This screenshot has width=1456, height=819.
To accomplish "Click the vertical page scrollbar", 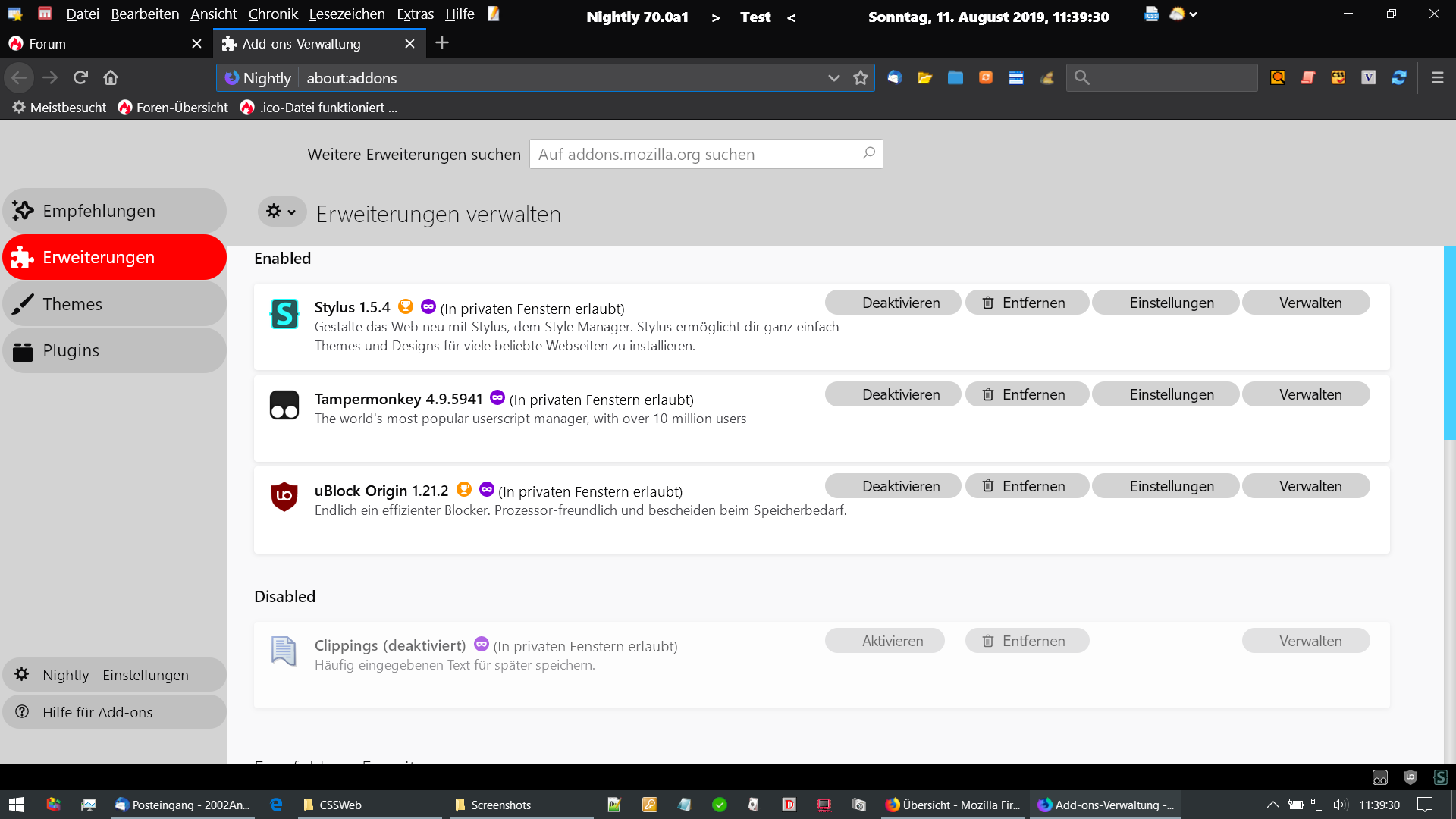I will (1448, 343).
